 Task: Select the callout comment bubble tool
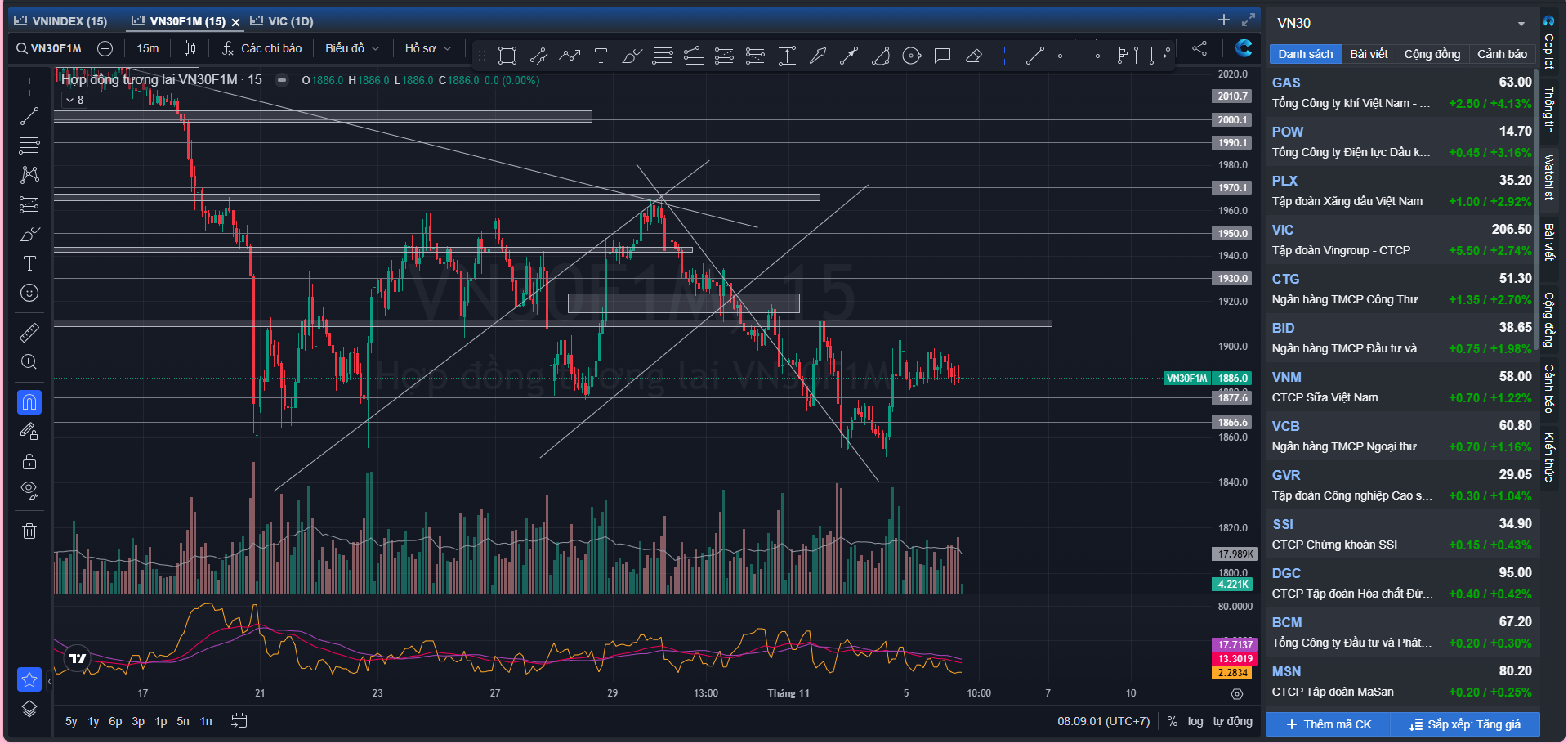942,56
